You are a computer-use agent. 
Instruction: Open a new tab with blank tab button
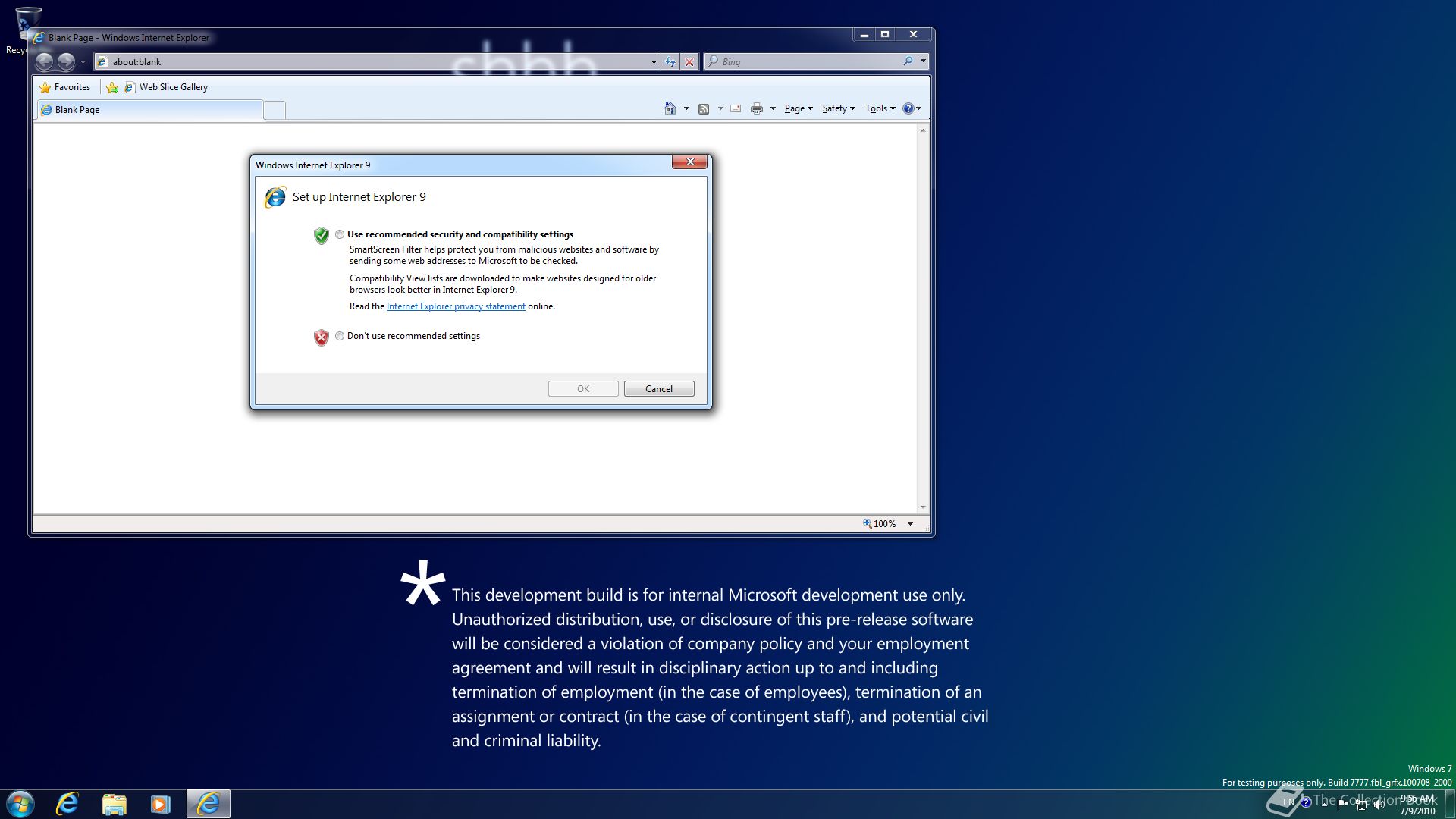point(275,111)
